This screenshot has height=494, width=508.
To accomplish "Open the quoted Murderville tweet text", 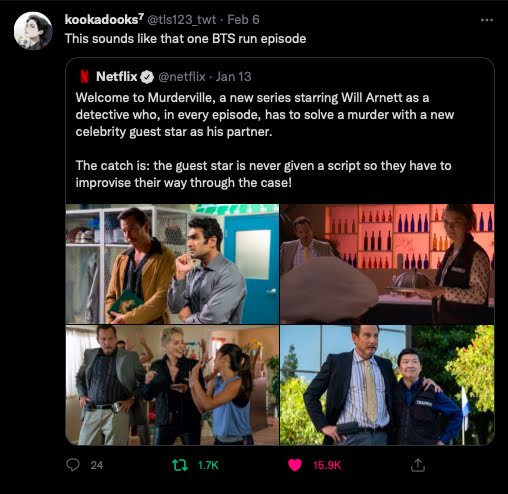I will 264,140.
